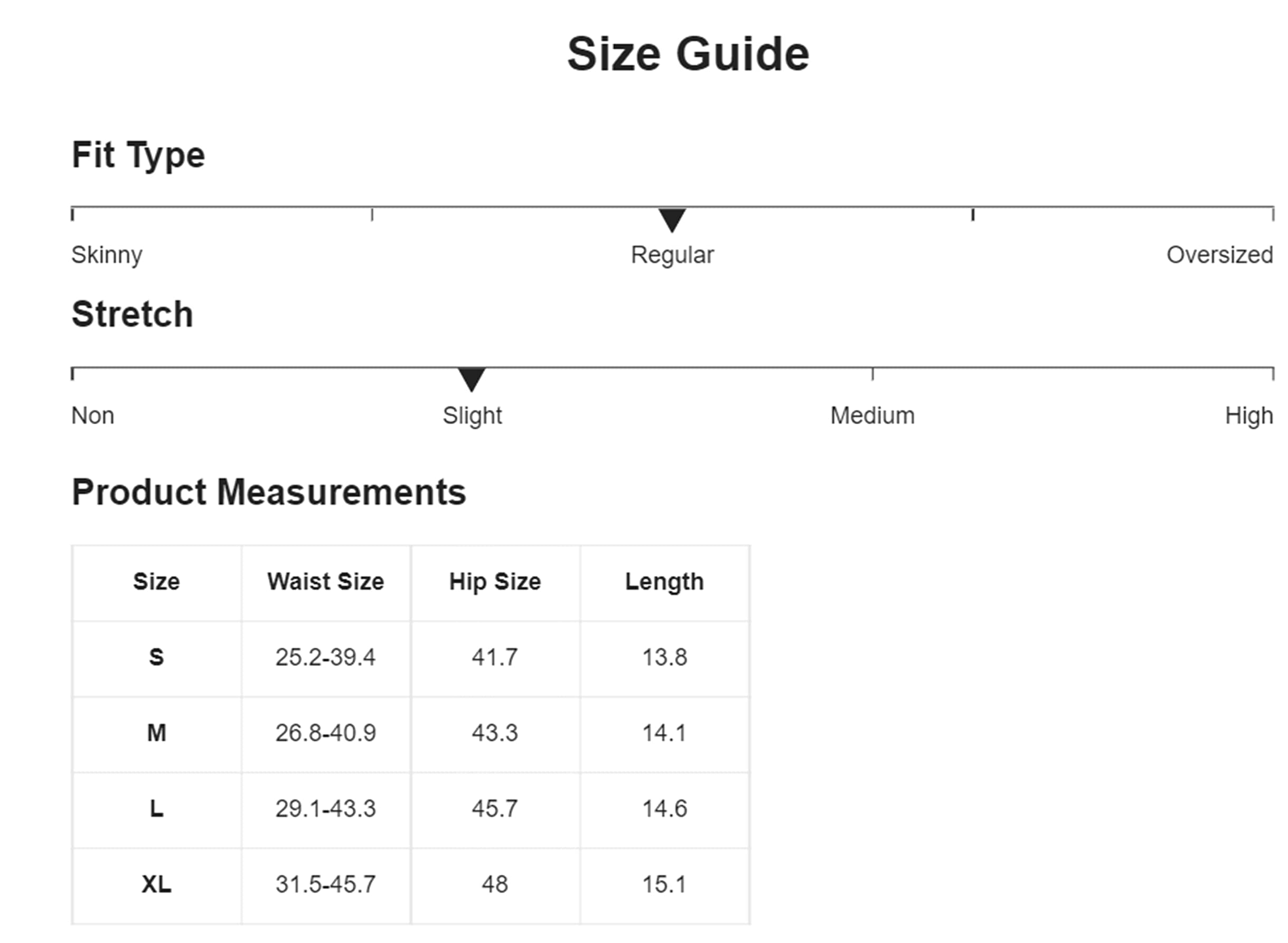Image resolution: width=1288 pixels, height=943 pixels.
Task: Select the L size row label
Action: point(156,809)
